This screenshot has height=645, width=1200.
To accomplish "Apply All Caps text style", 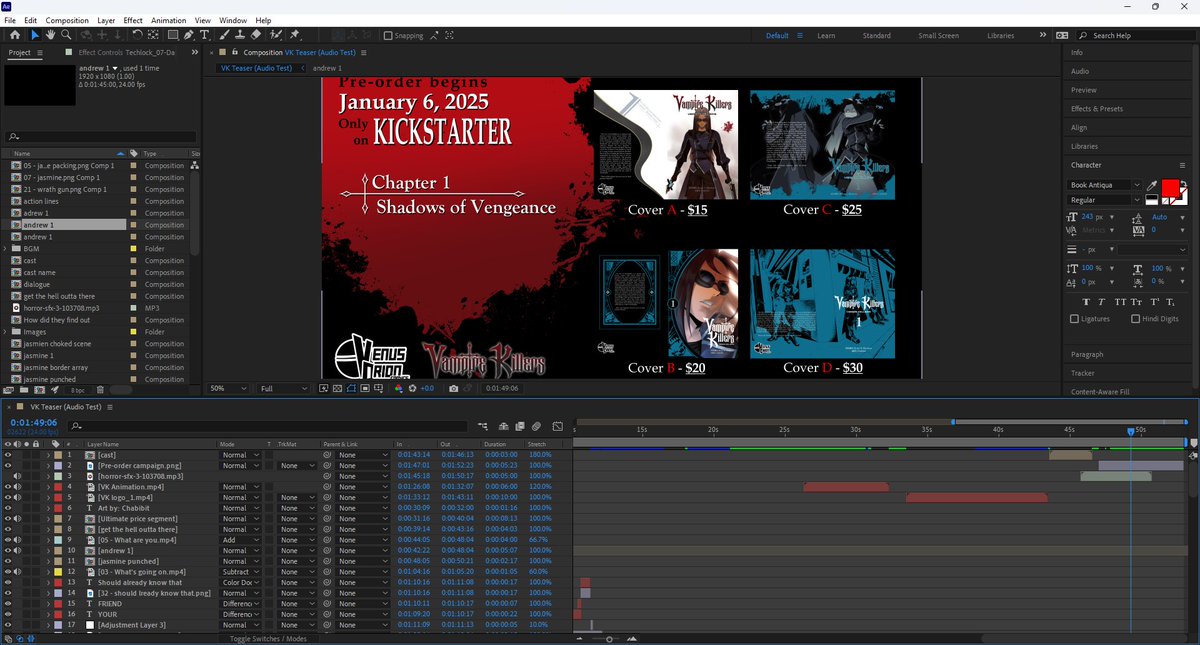I will (1121, 301).
